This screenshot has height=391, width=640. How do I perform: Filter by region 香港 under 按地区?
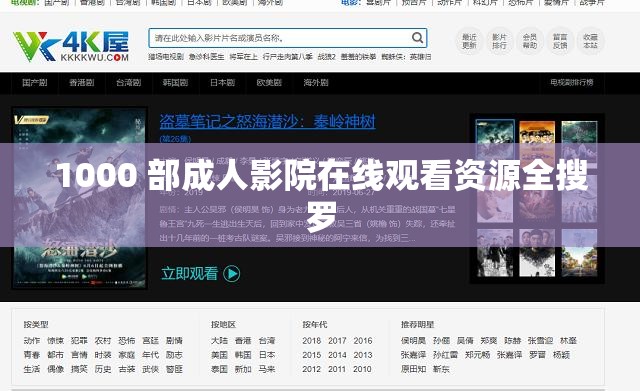(243, 340)
